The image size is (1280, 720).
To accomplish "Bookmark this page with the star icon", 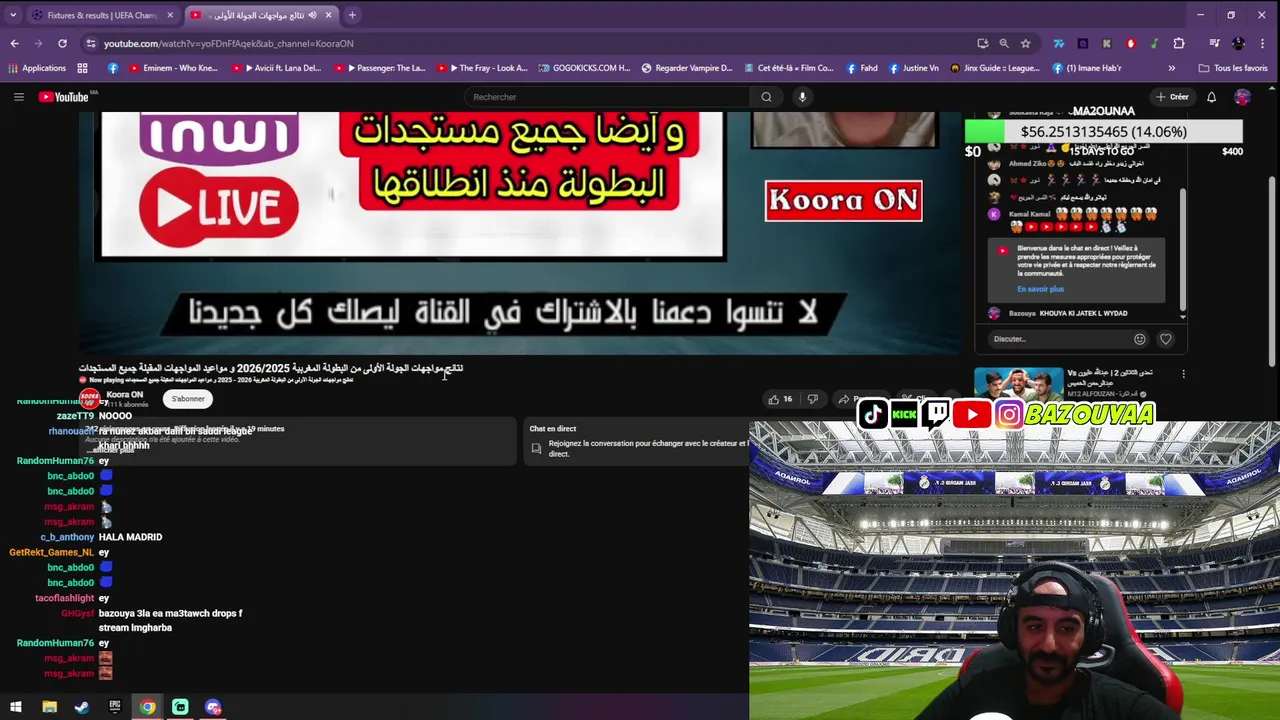I will point(1025,44).
